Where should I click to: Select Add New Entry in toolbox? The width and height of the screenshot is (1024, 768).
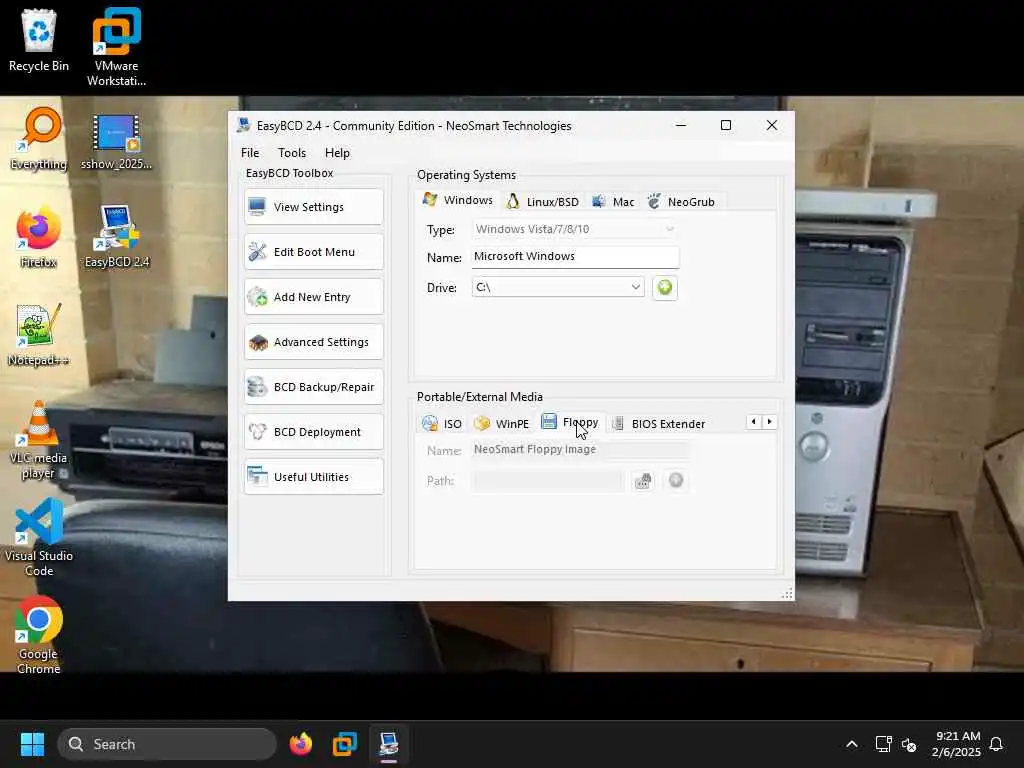(313, 297)
